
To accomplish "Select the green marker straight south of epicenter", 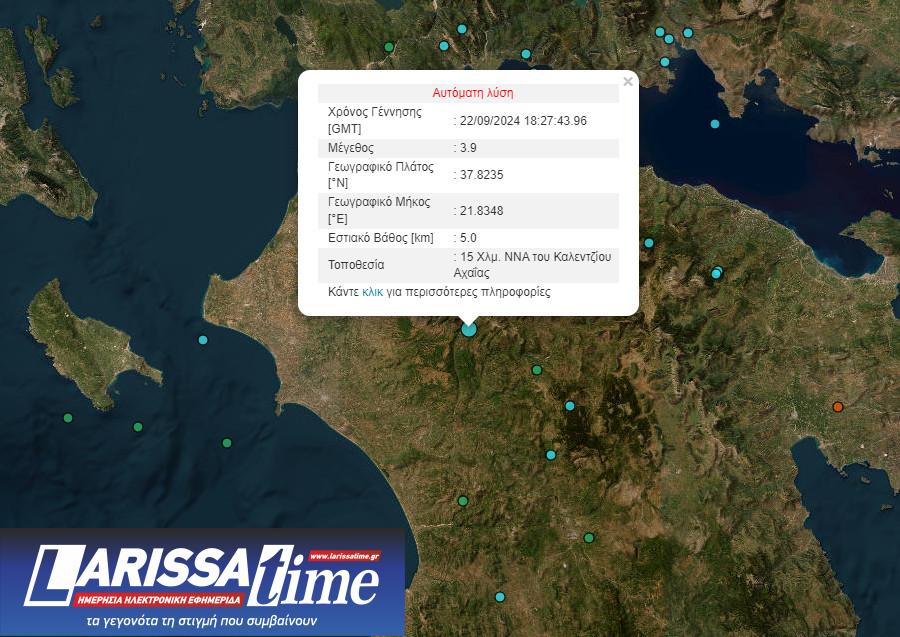I will (x=463, y=501).
